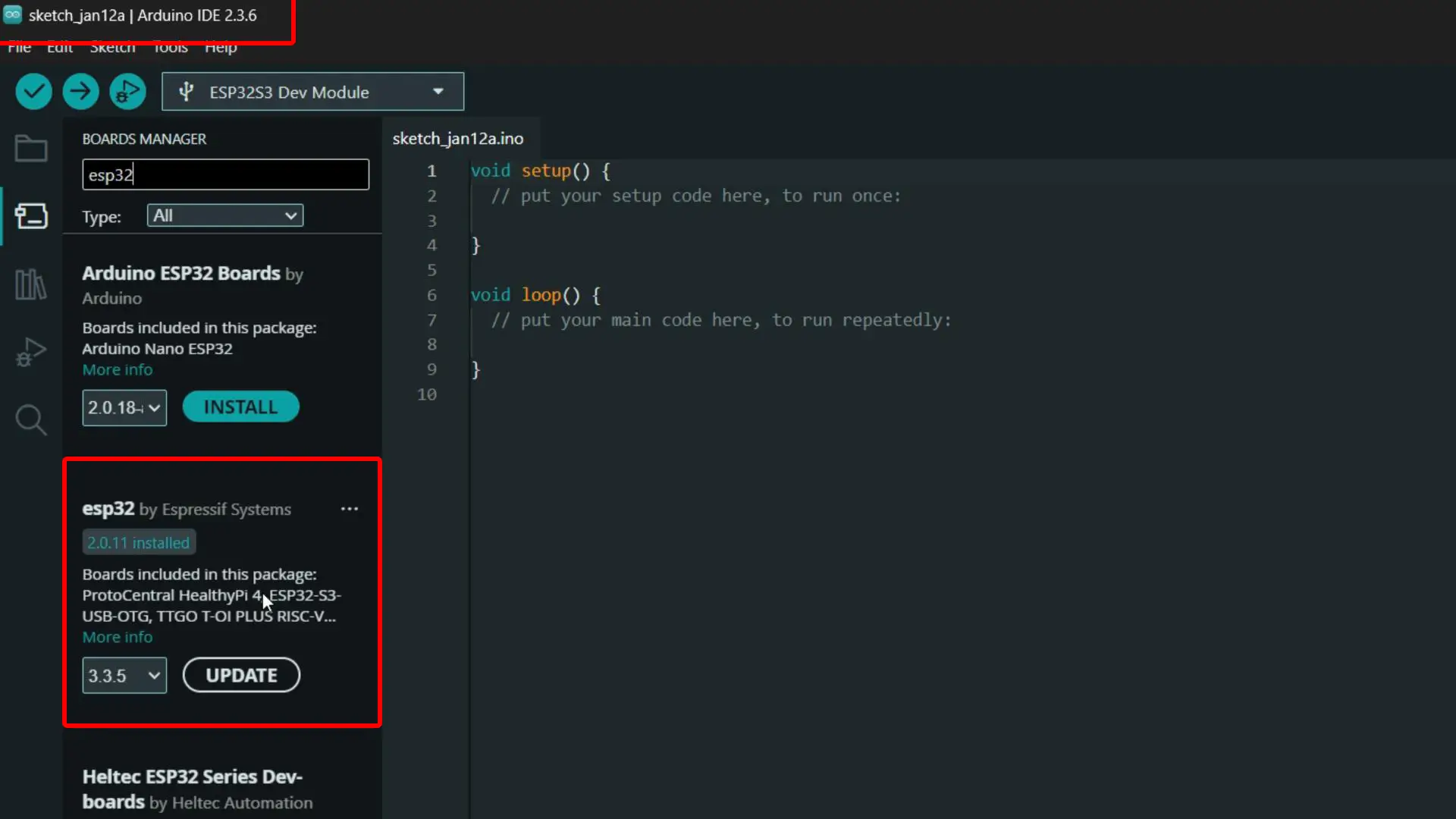Open the Sketch menu
Viewport: 1456px width, 819px height.
coord(112,47)
